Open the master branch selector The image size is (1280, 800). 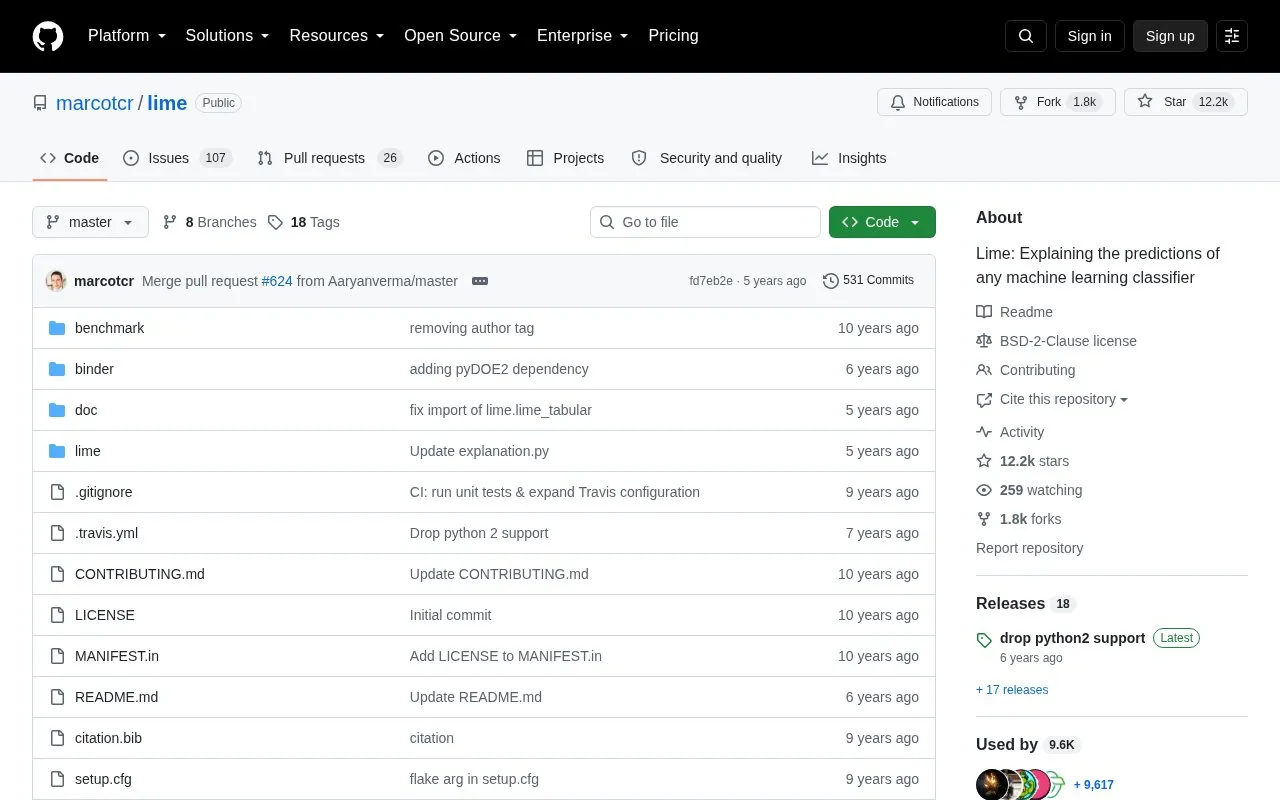pos(90,222)
